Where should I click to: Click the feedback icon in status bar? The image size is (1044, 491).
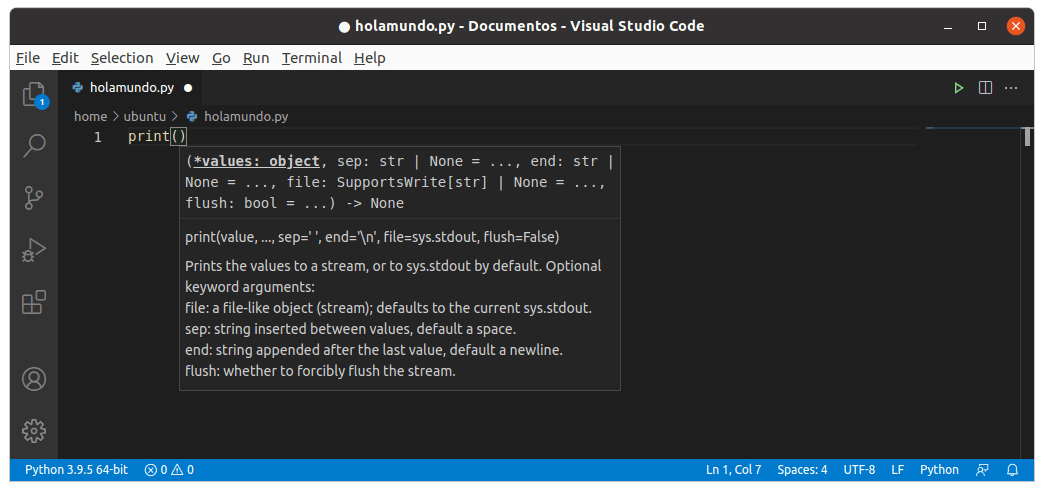point(983,470)
